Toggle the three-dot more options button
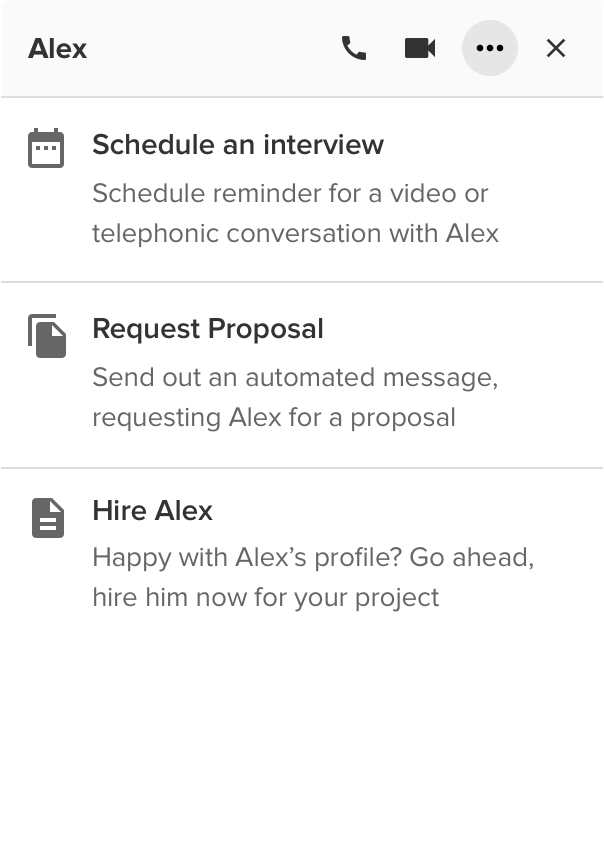Screen dimensions: 604x852 click(489, 48)
